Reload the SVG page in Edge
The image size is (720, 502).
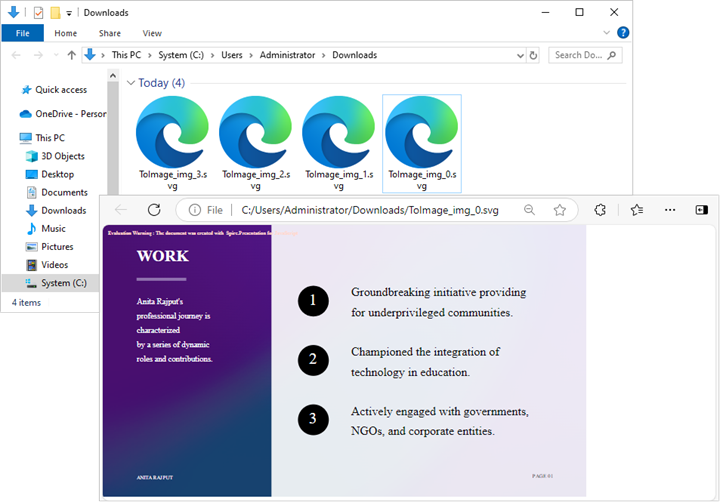(x=154, y=210)
